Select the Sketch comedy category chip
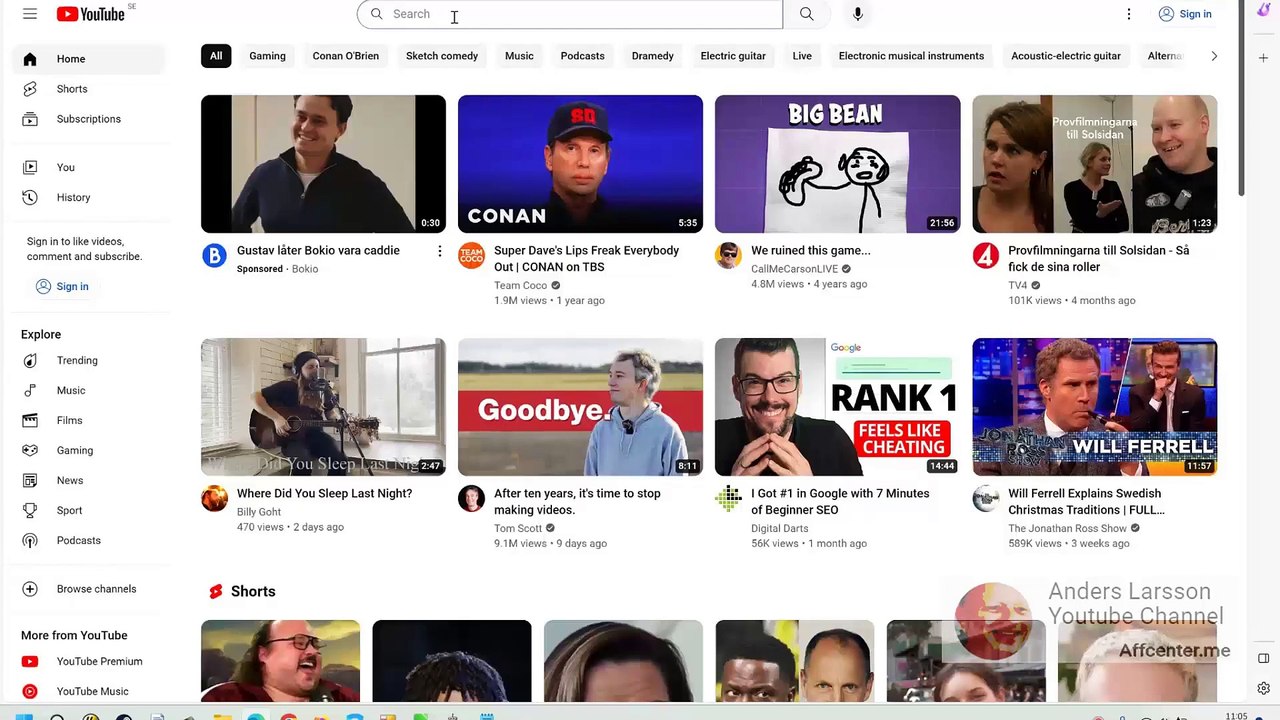The width and height of the screenshot is (1280, 720). [442, 56]
